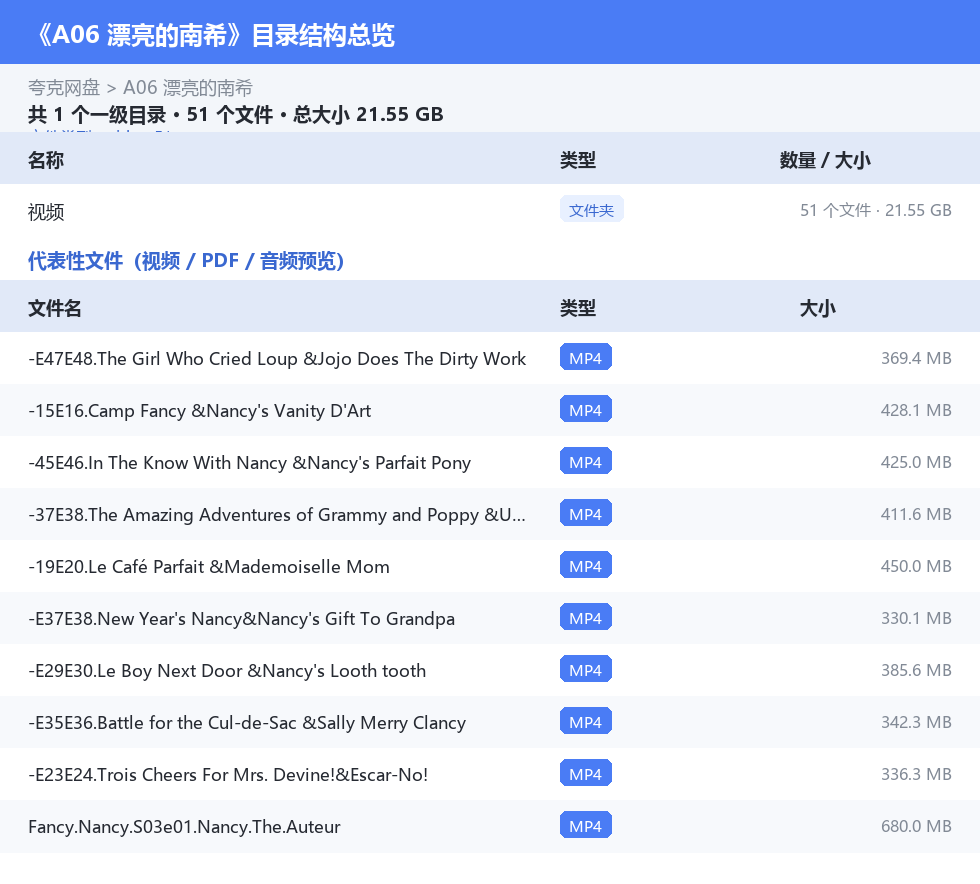Click the 名称 column header
Image resolution: width=980 pixels, height=884 pixels.
(46, 160)
